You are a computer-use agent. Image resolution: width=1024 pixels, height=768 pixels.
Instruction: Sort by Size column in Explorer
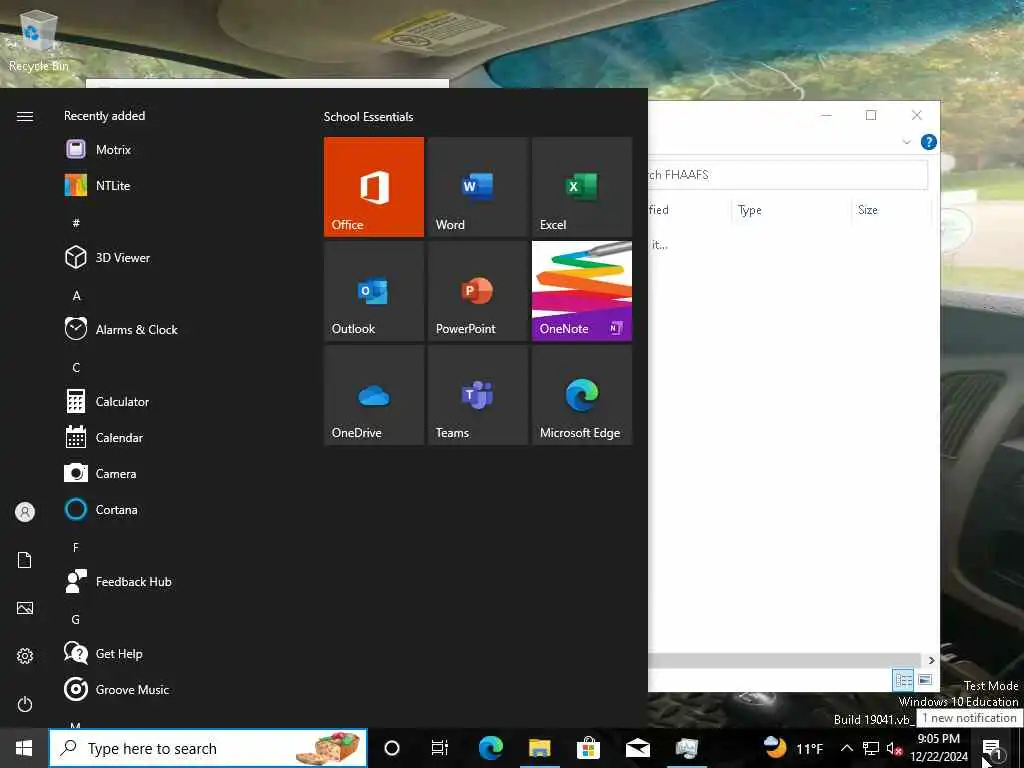[891, 210]
